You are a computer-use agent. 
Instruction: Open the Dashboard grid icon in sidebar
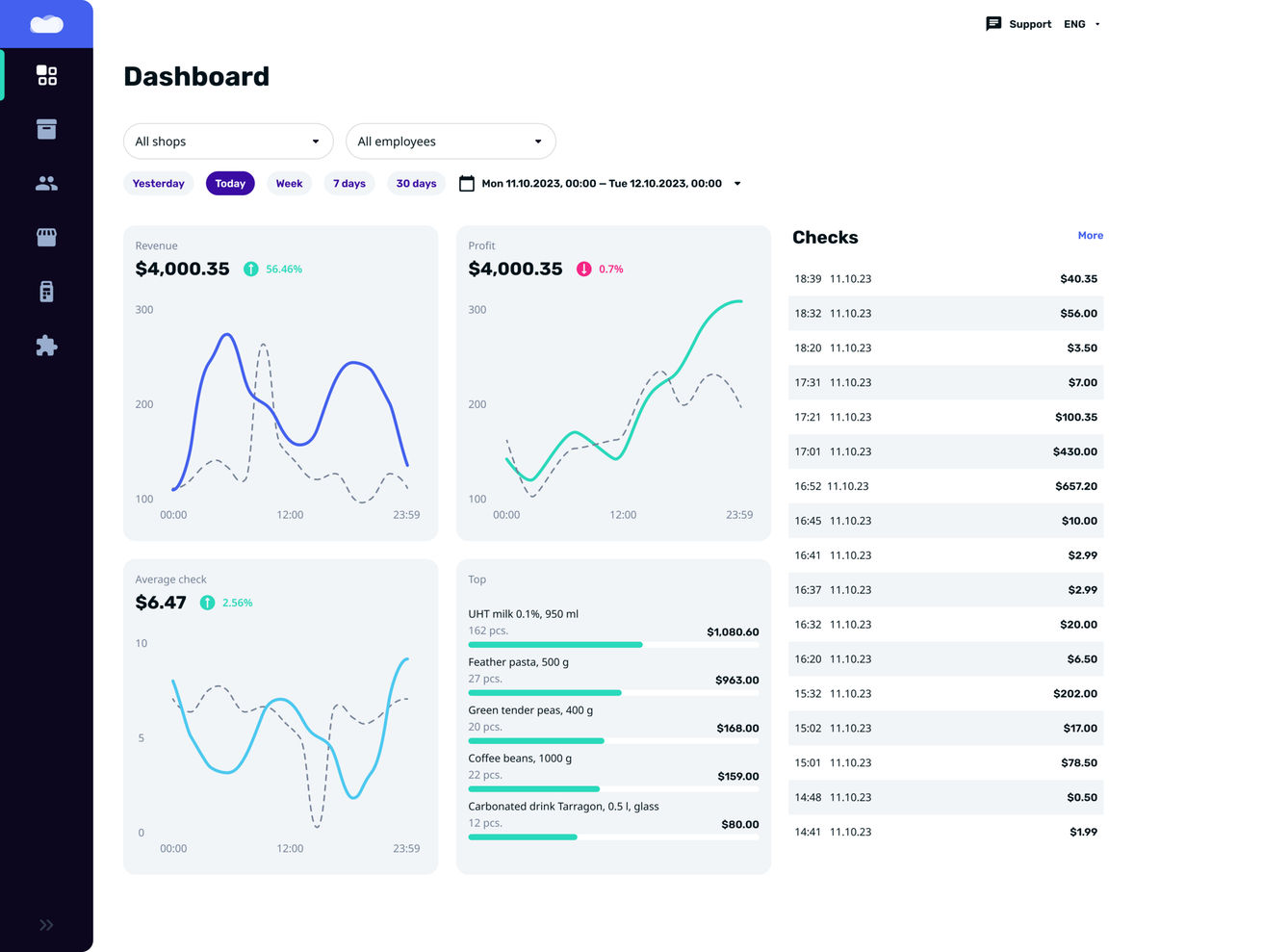46,75
